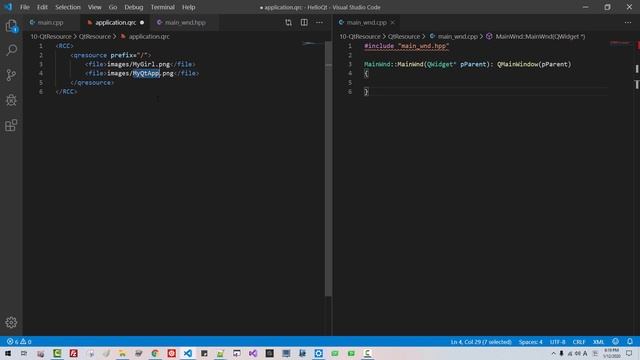
Task: Show errors and warnings count panel
Action: 19,342
